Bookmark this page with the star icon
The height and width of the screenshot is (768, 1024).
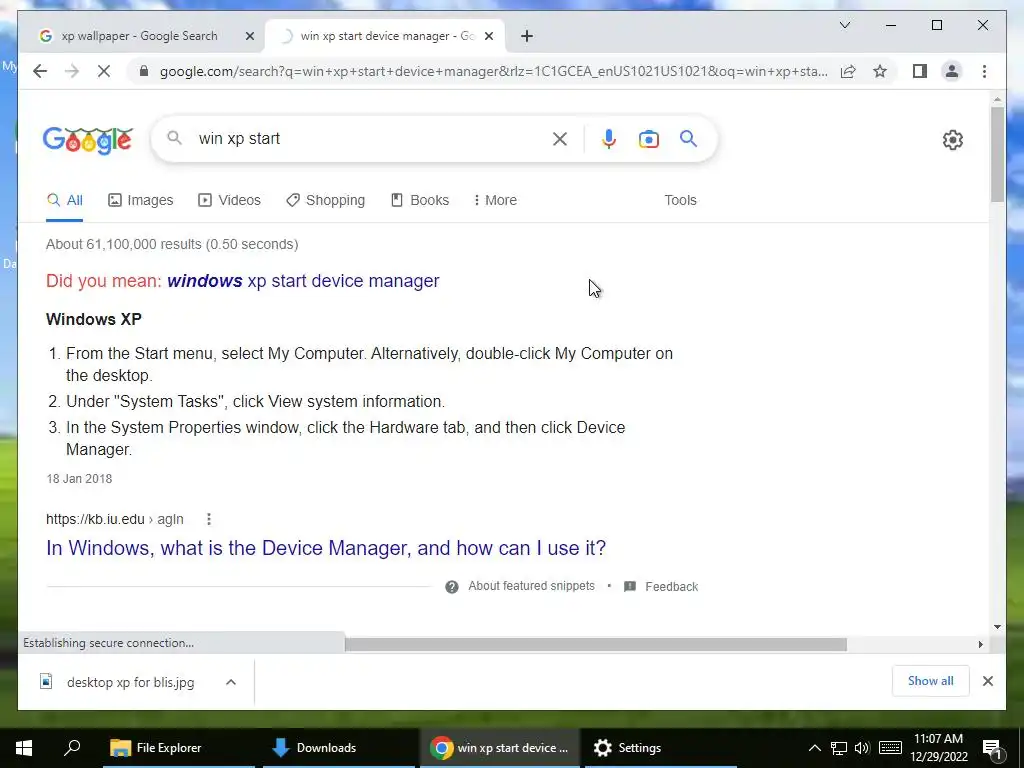(880, 71)
